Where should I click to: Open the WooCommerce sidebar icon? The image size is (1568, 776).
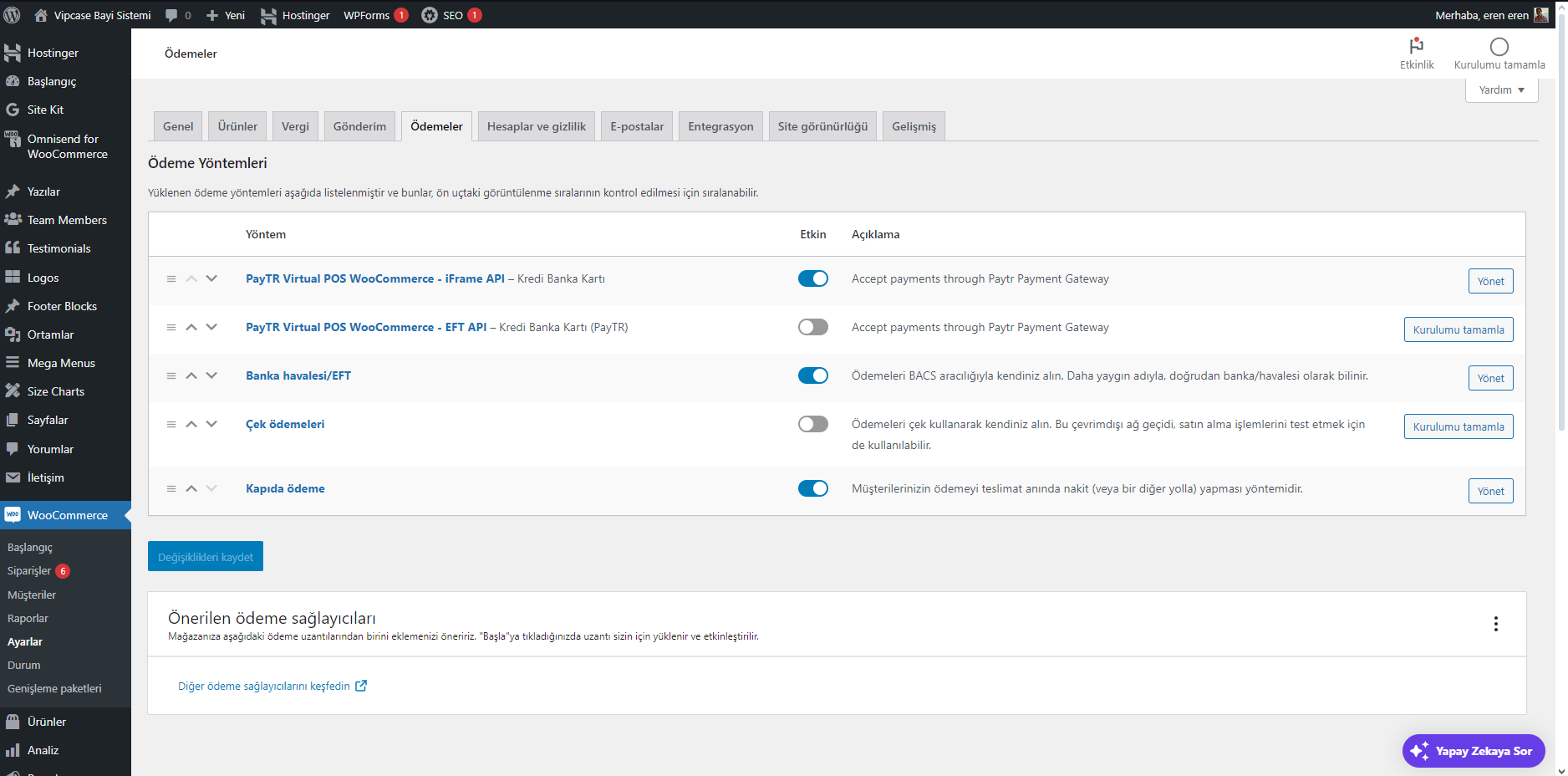13,515
